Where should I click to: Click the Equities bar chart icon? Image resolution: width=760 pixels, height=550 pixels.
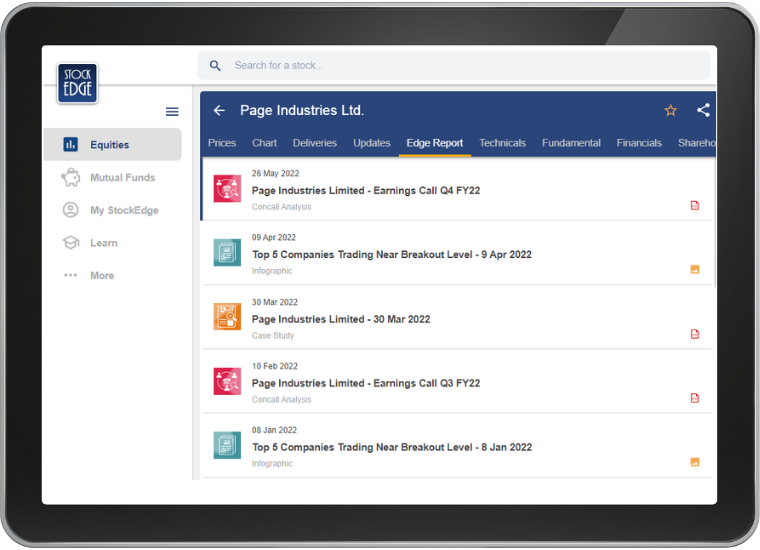[70, 144]
